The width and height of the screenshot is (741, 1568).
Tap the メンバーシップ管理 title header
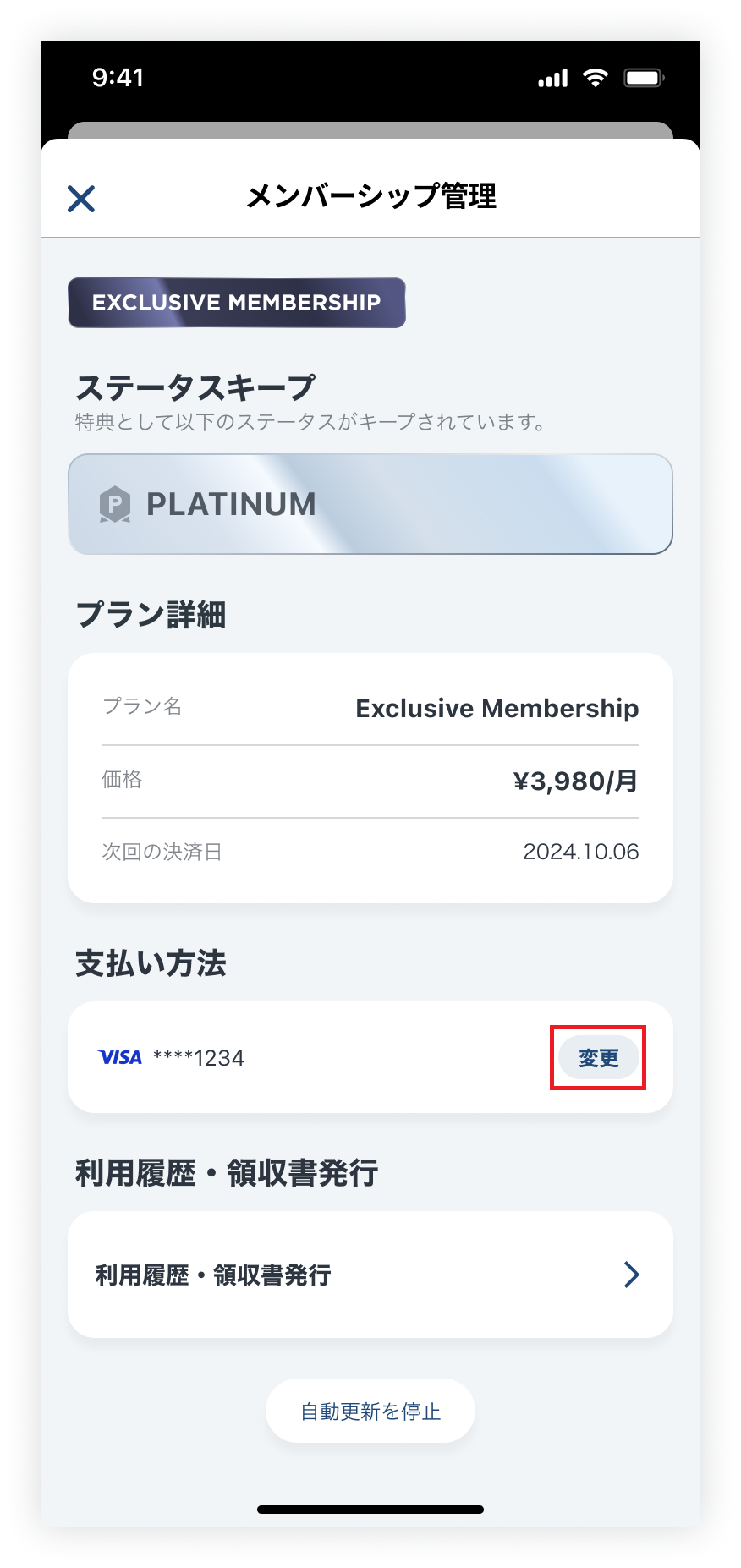tap(370, 196)
